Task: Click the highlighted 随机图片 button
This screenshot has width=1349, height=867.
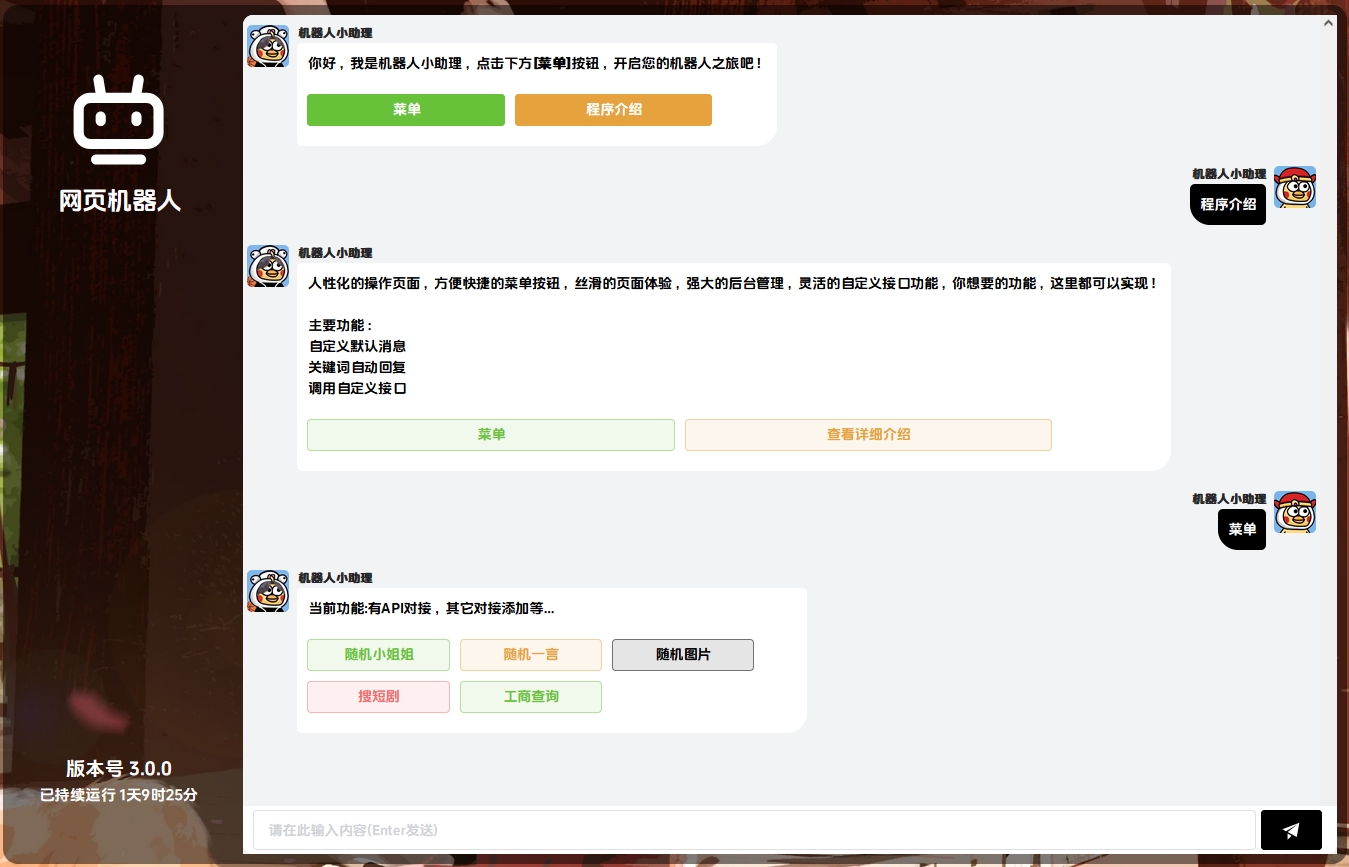Action: [x=682, y=654]
